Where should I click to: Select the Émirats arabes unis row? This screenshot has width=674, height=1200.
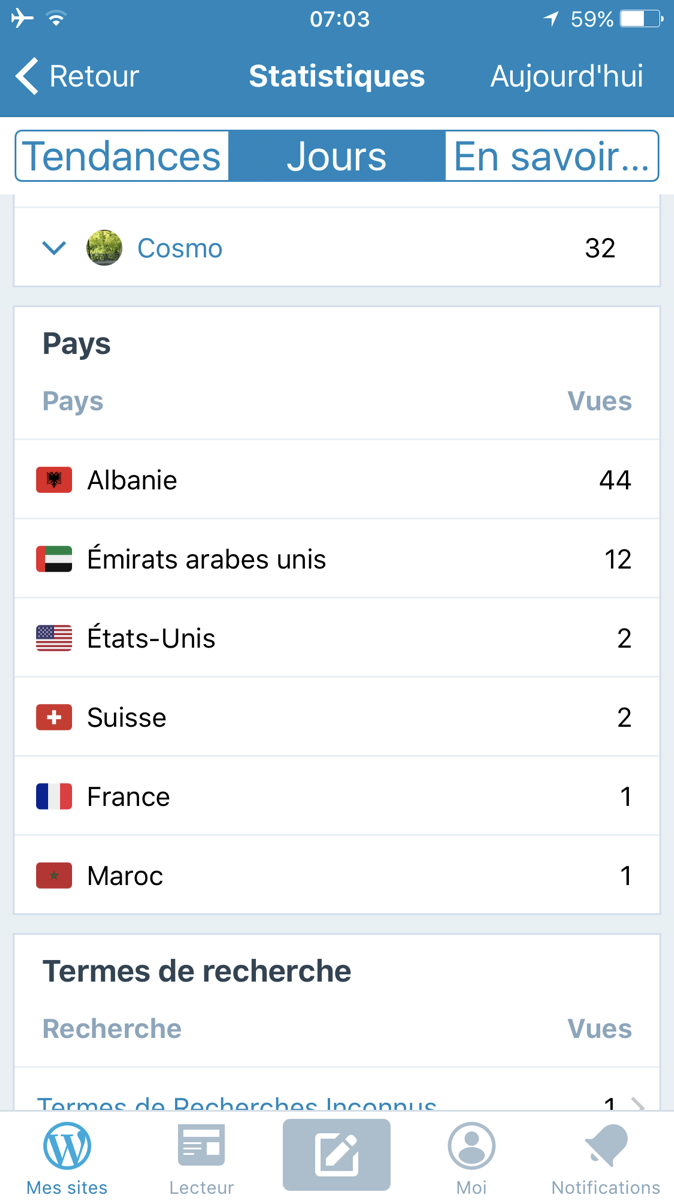coord(337,559)
